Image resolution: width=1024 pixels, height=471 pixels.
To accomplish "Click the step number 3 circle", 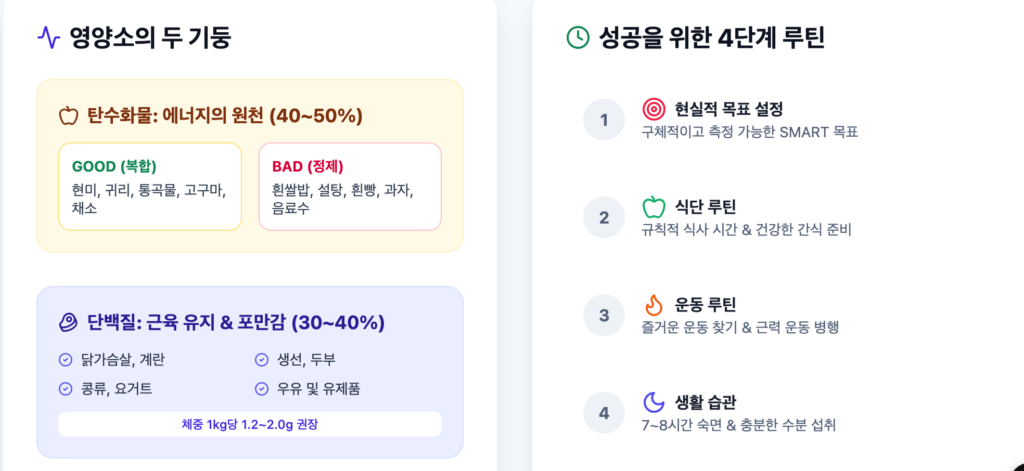I will click(603, 316).
